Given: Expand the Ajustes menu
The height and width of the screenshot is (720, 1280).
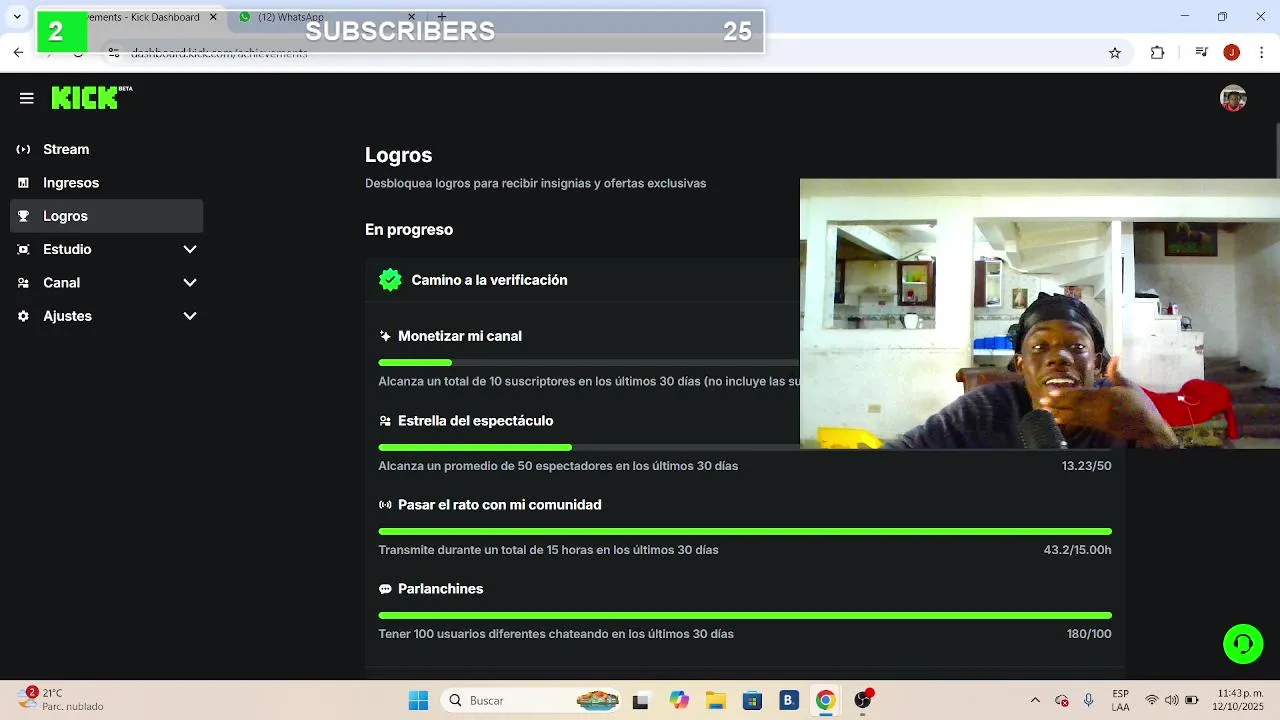Looking at the screenshot, I should (x=190, y=316).
